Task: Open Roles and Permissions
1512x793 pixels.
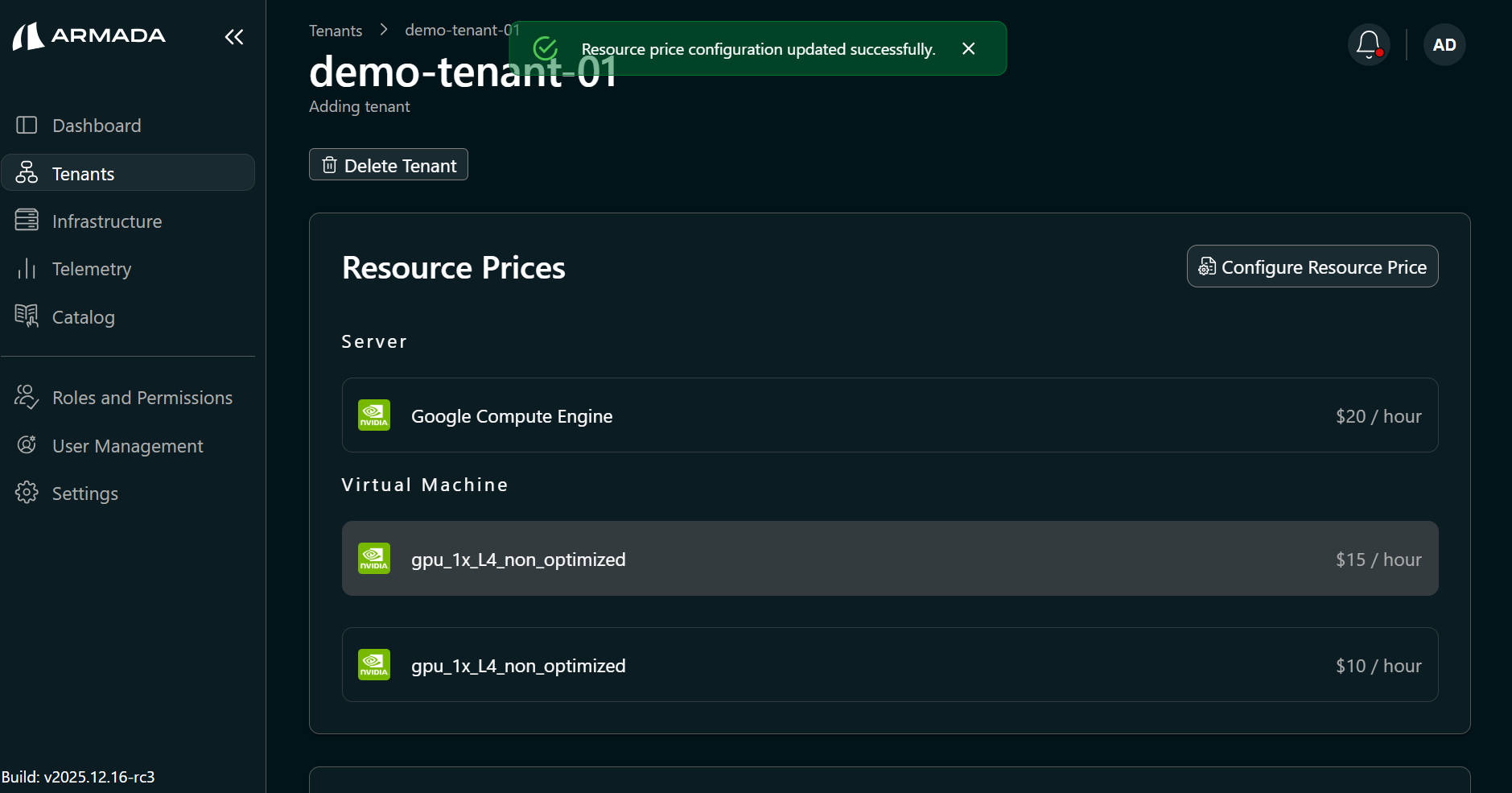Action: (142, 397)
